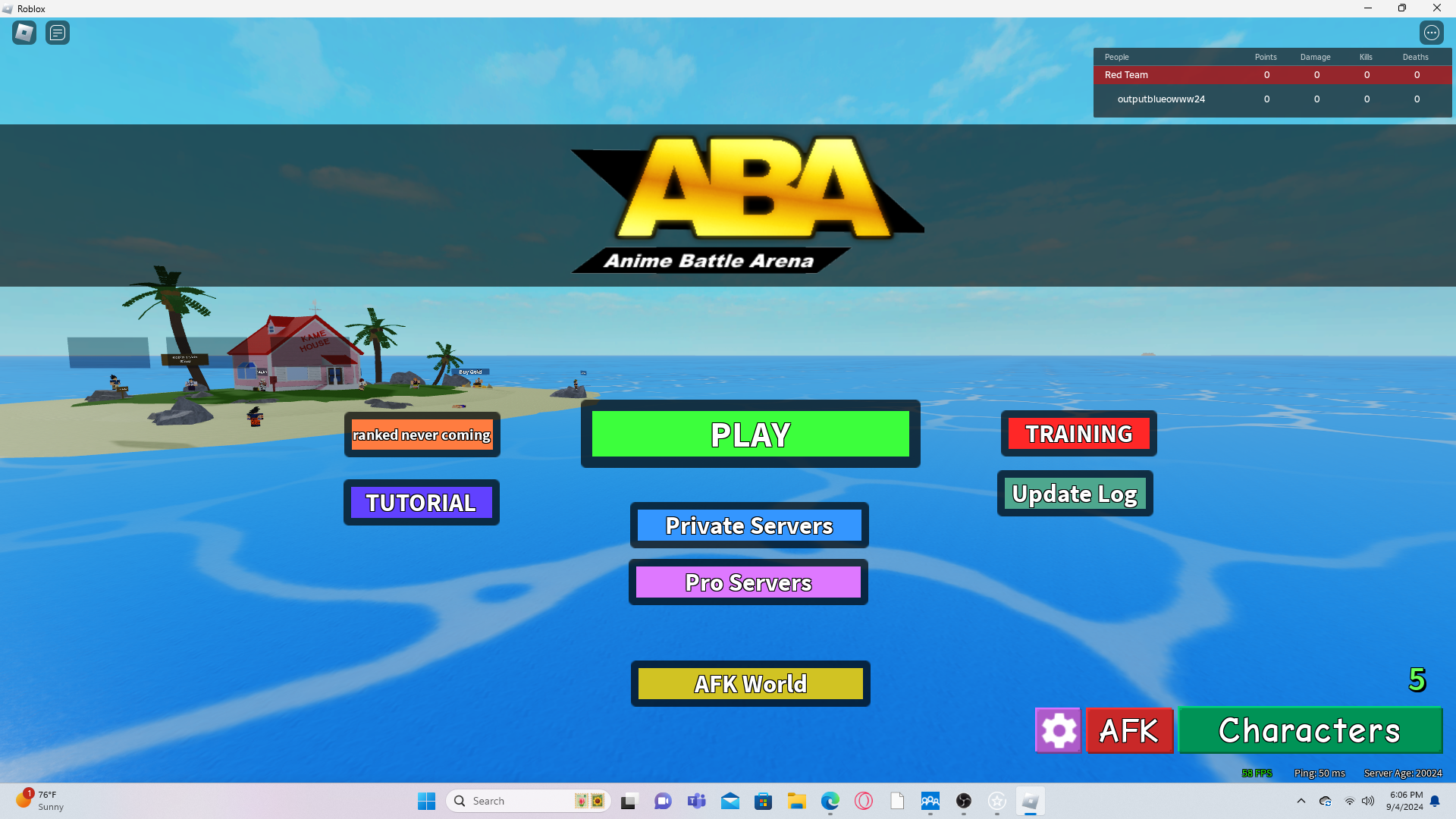The image size is (1456, 819).
Task: Open the Pro Servers menu
Action: click(x=748, y=582)
